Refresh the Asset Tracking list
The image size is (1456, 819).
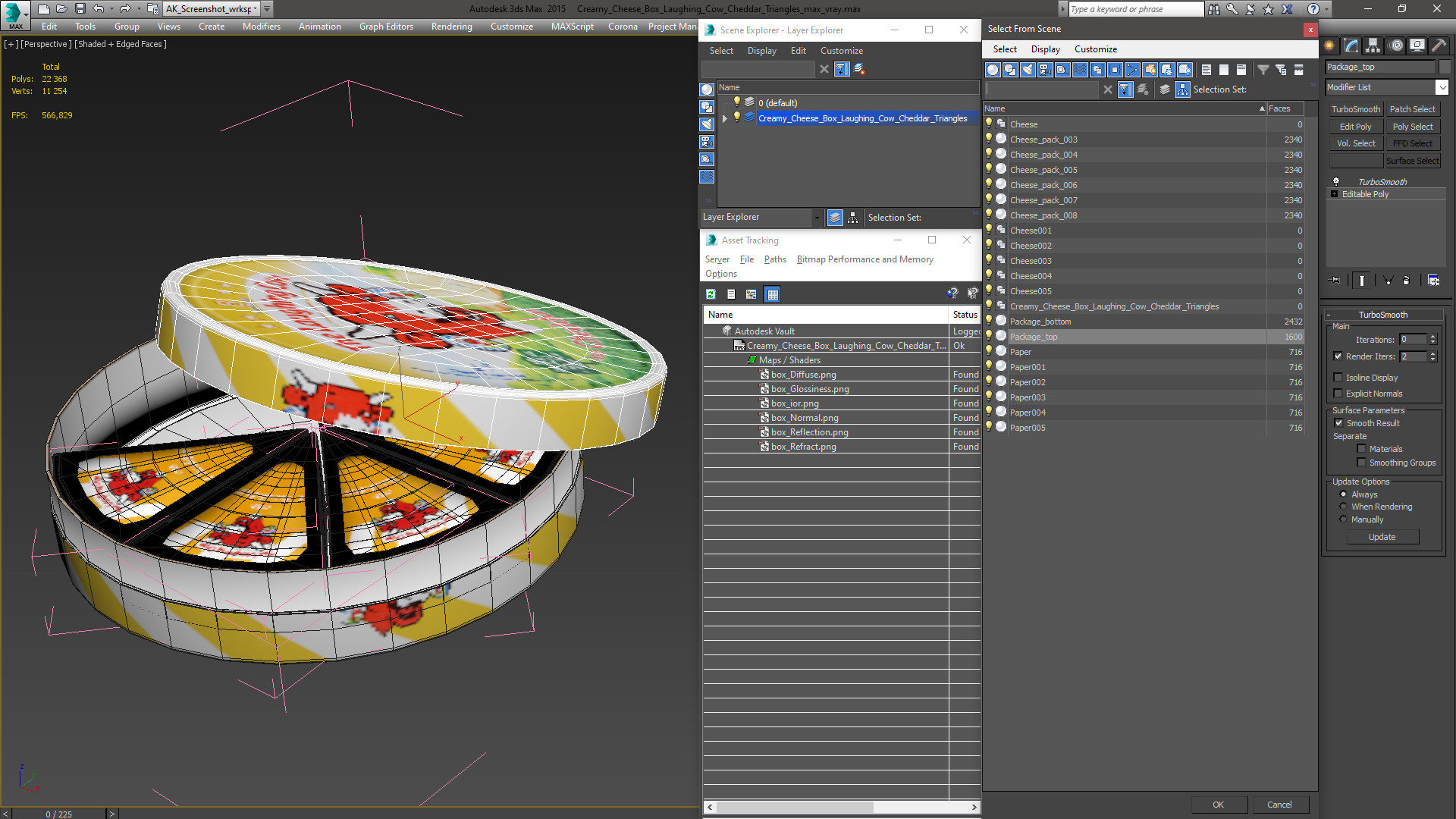pyautogui.click(x=711, y=294)
